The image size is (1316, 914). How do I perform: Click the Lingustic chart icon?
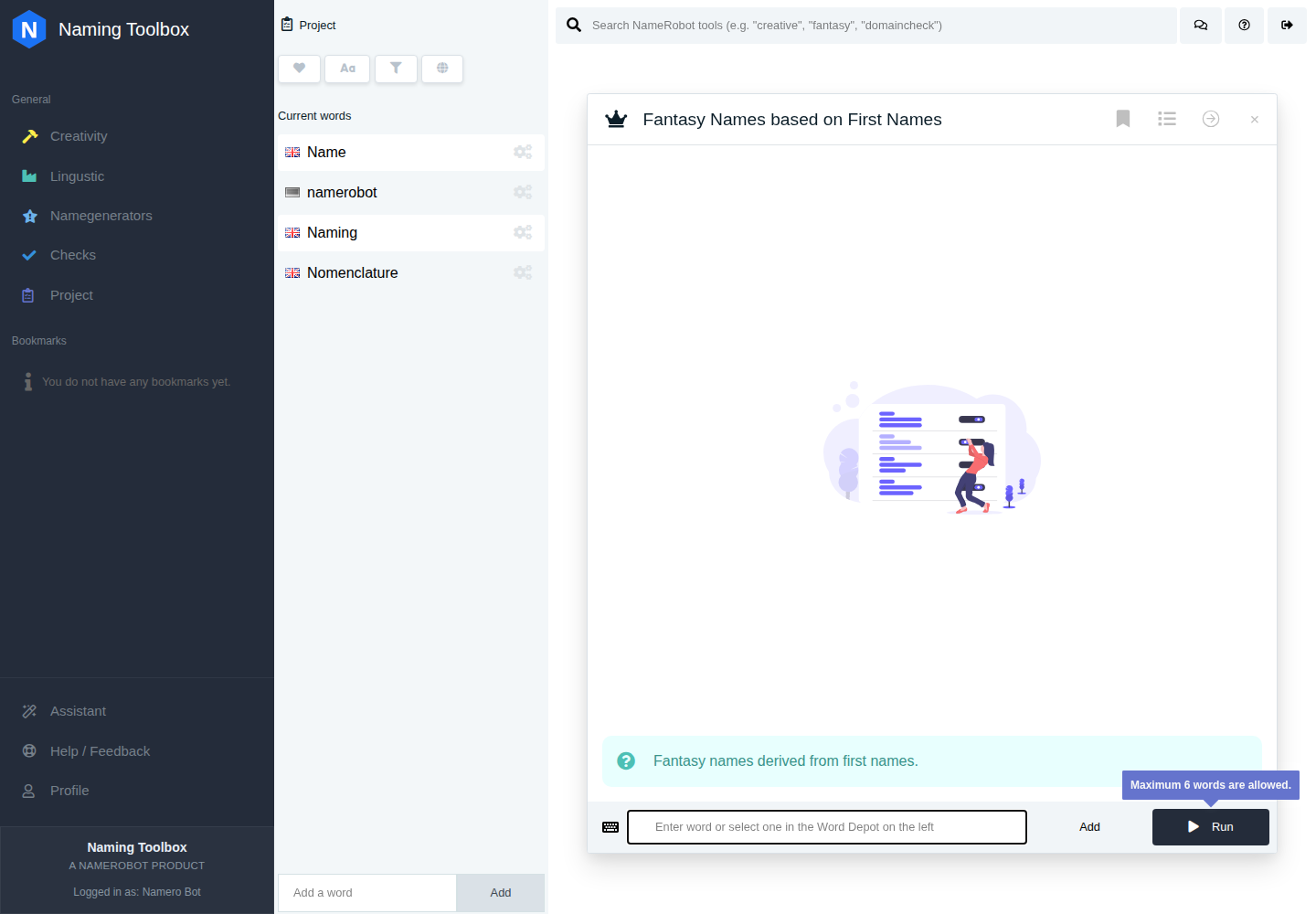29,176
